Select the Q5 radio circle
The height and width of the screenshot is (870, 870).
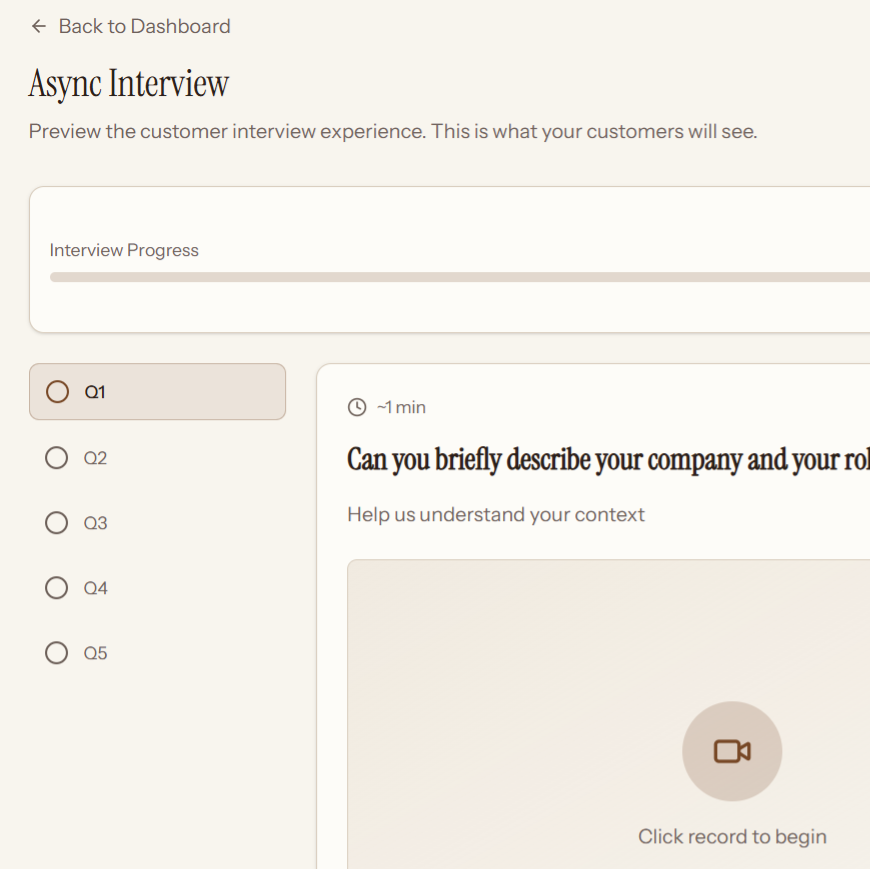pos(57,653)
